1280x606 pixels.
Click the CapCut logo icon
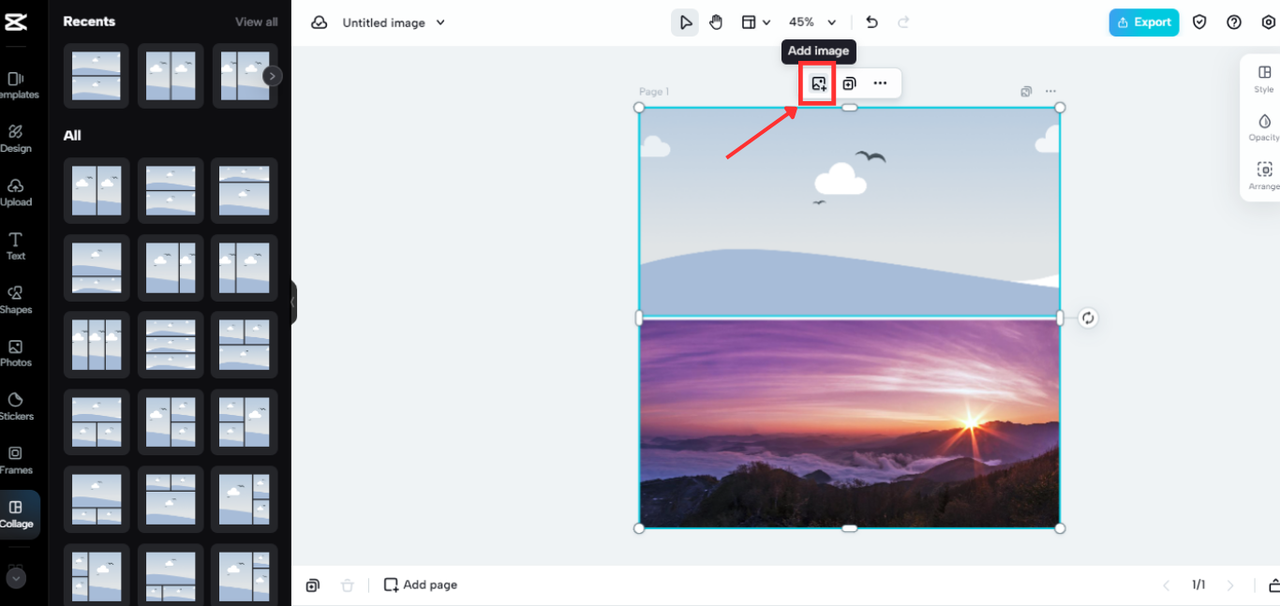(15, 23)
